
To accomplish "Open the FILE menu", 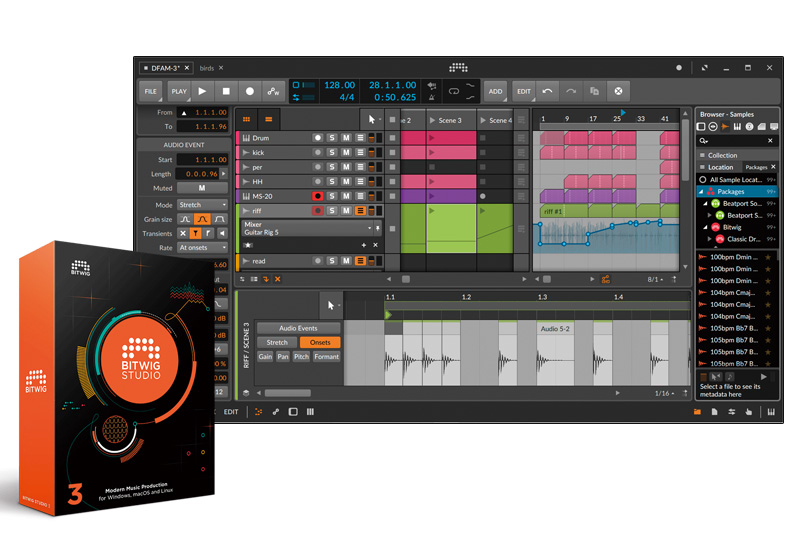I will coord(151,91).
